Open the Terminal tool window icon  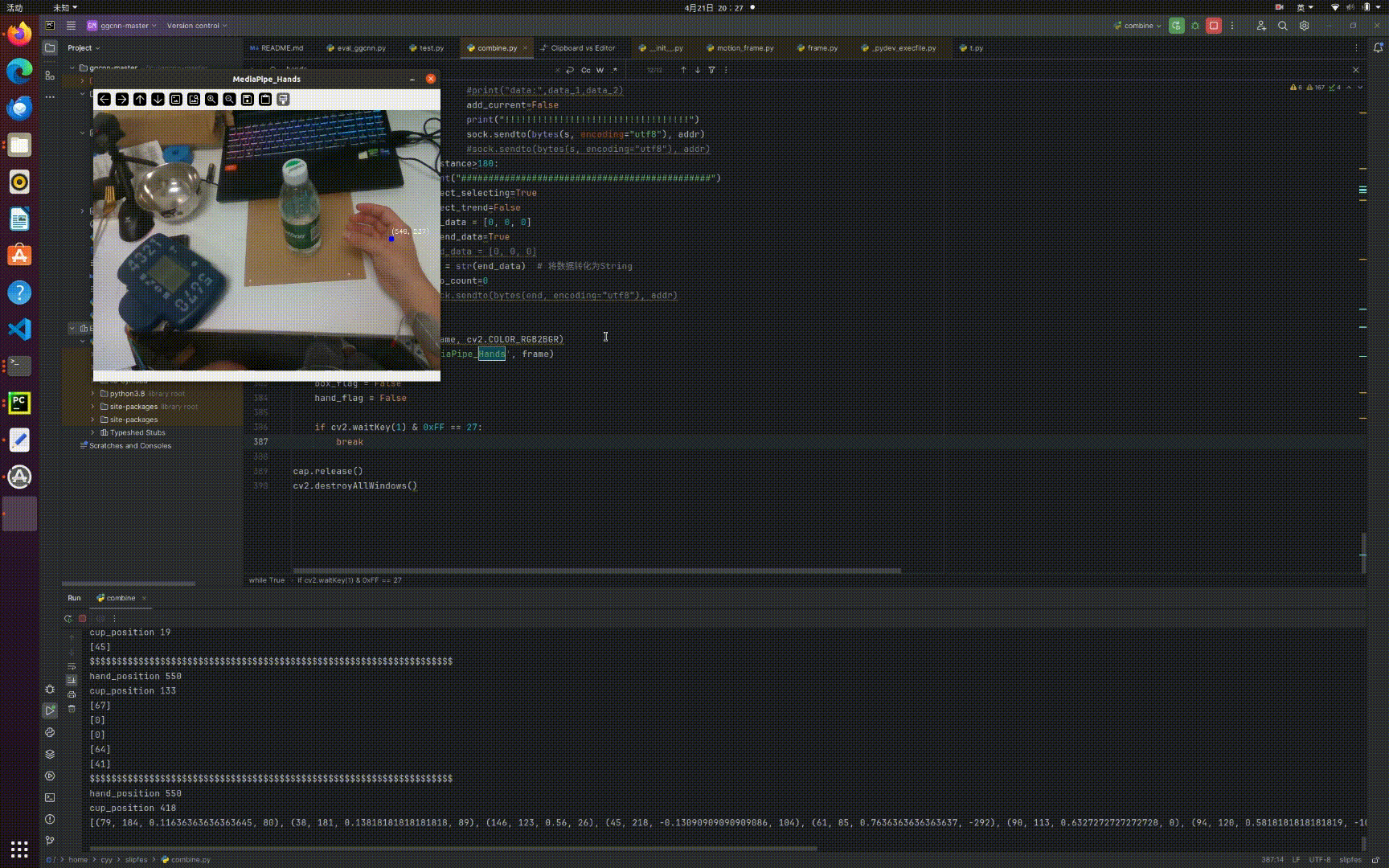coord(50,797)
